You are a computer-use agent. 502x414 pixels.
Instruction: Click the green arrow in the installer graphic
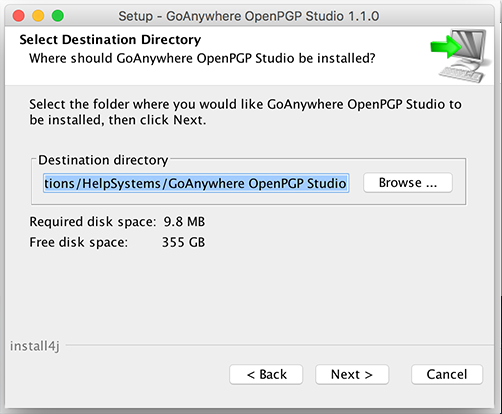(x=446, y=47)
